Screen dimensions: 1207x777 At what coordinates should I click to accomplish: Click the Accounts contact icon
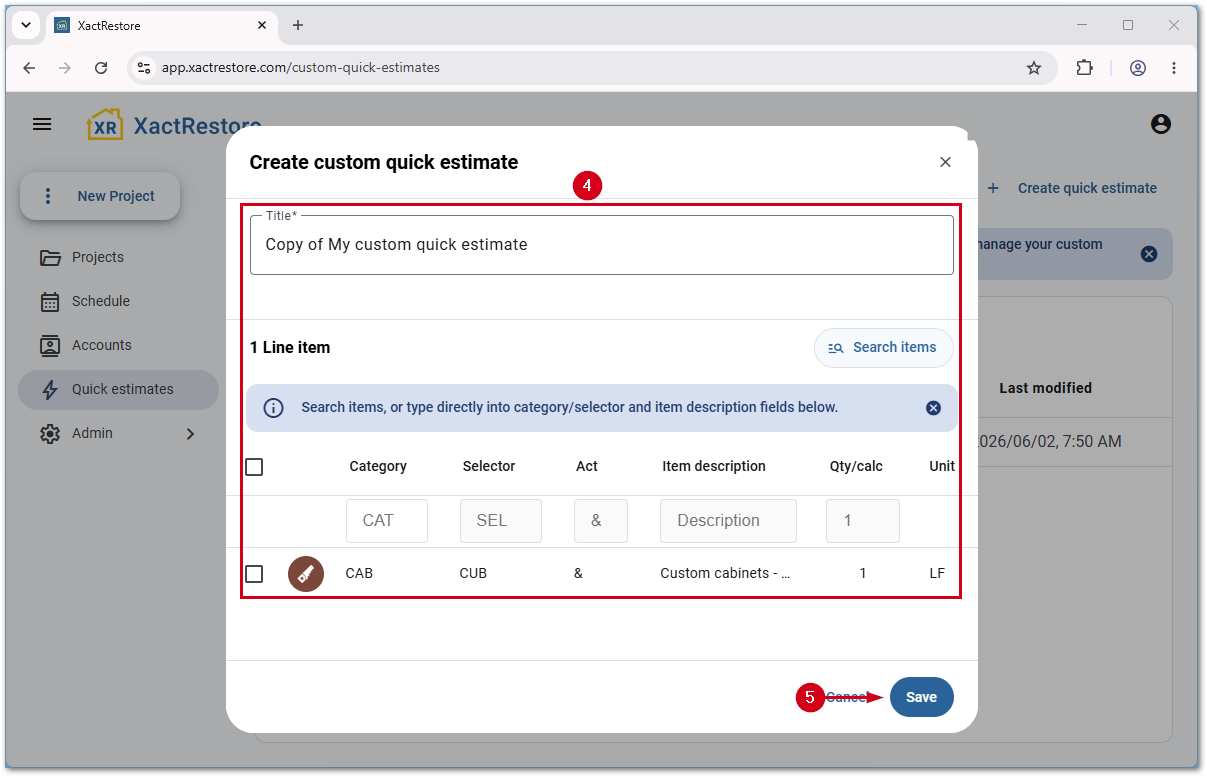click(50, 346)
